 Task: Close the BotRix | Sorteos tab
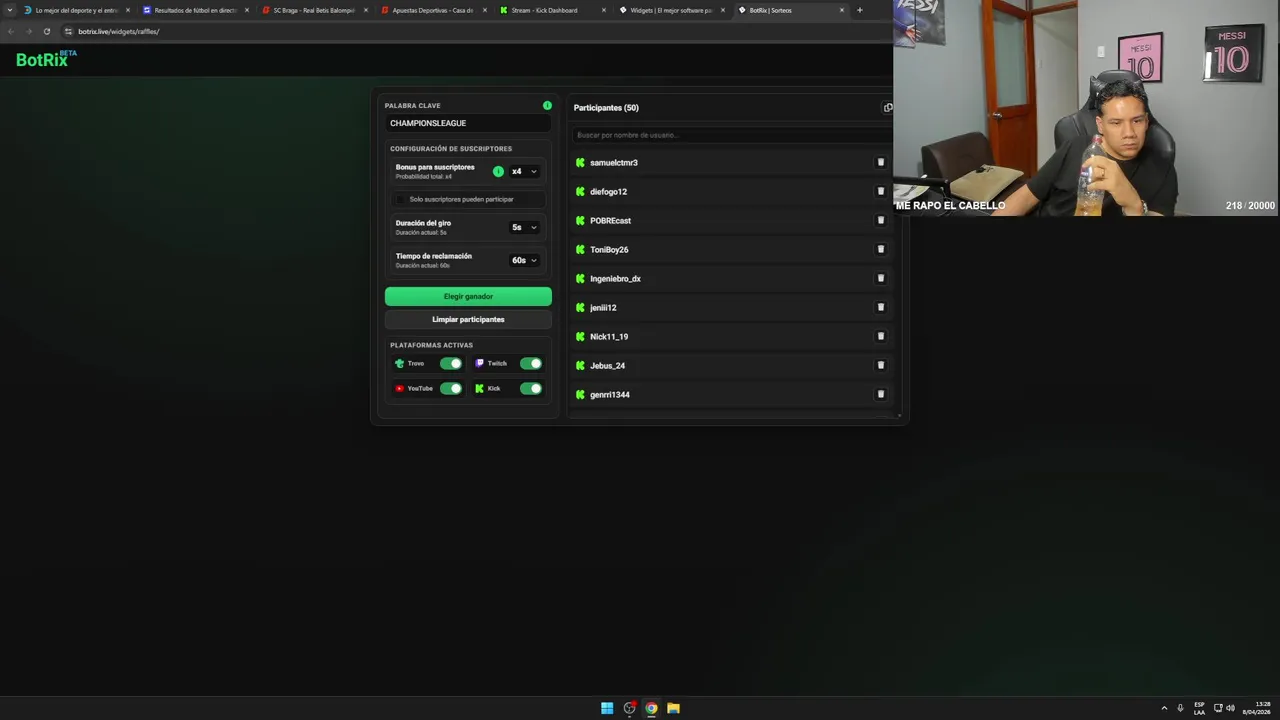tap(842, 10)
